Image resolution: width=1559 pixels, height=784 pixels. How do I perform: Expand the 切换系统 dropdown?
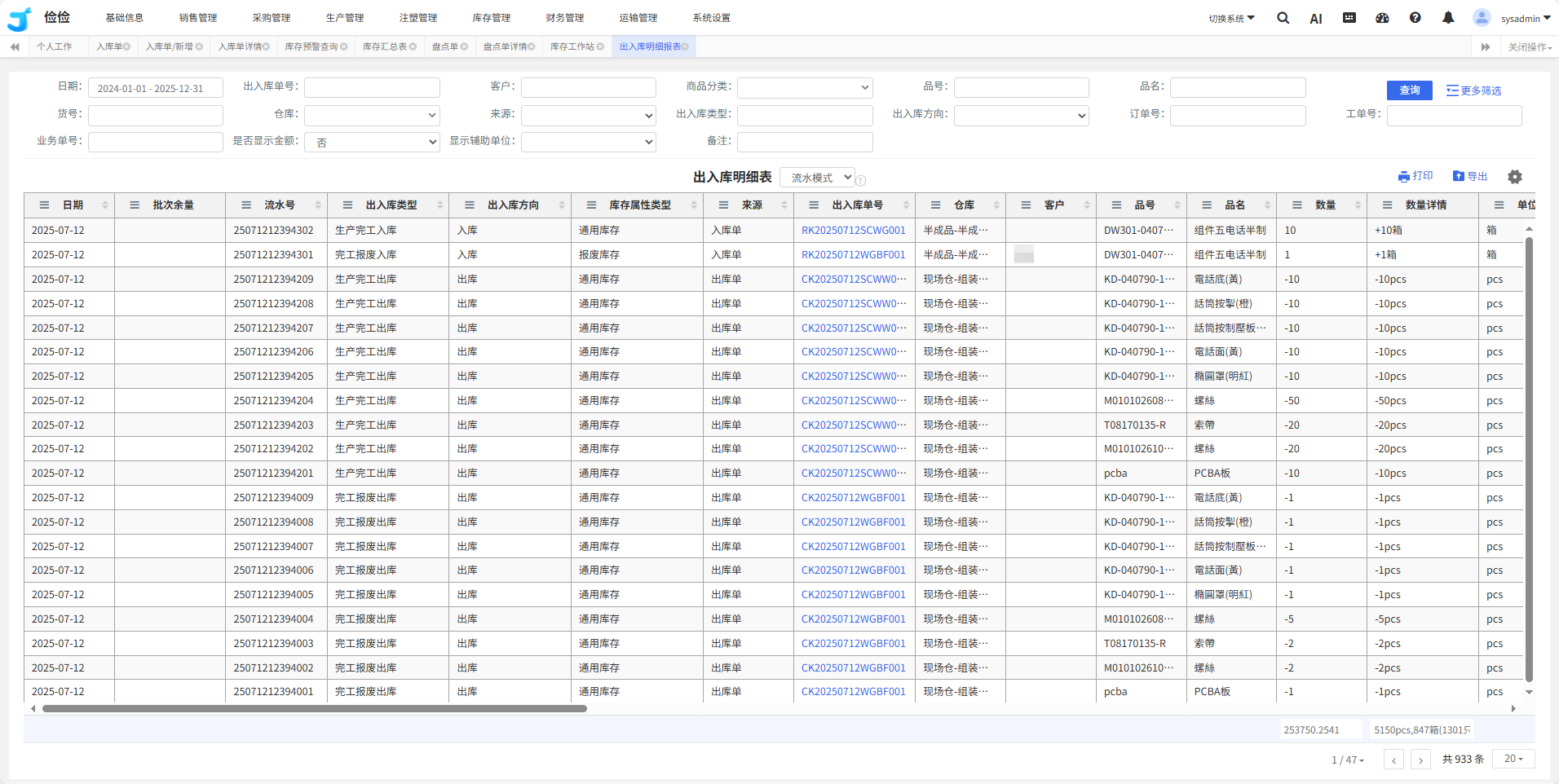tap(1231, 19)
